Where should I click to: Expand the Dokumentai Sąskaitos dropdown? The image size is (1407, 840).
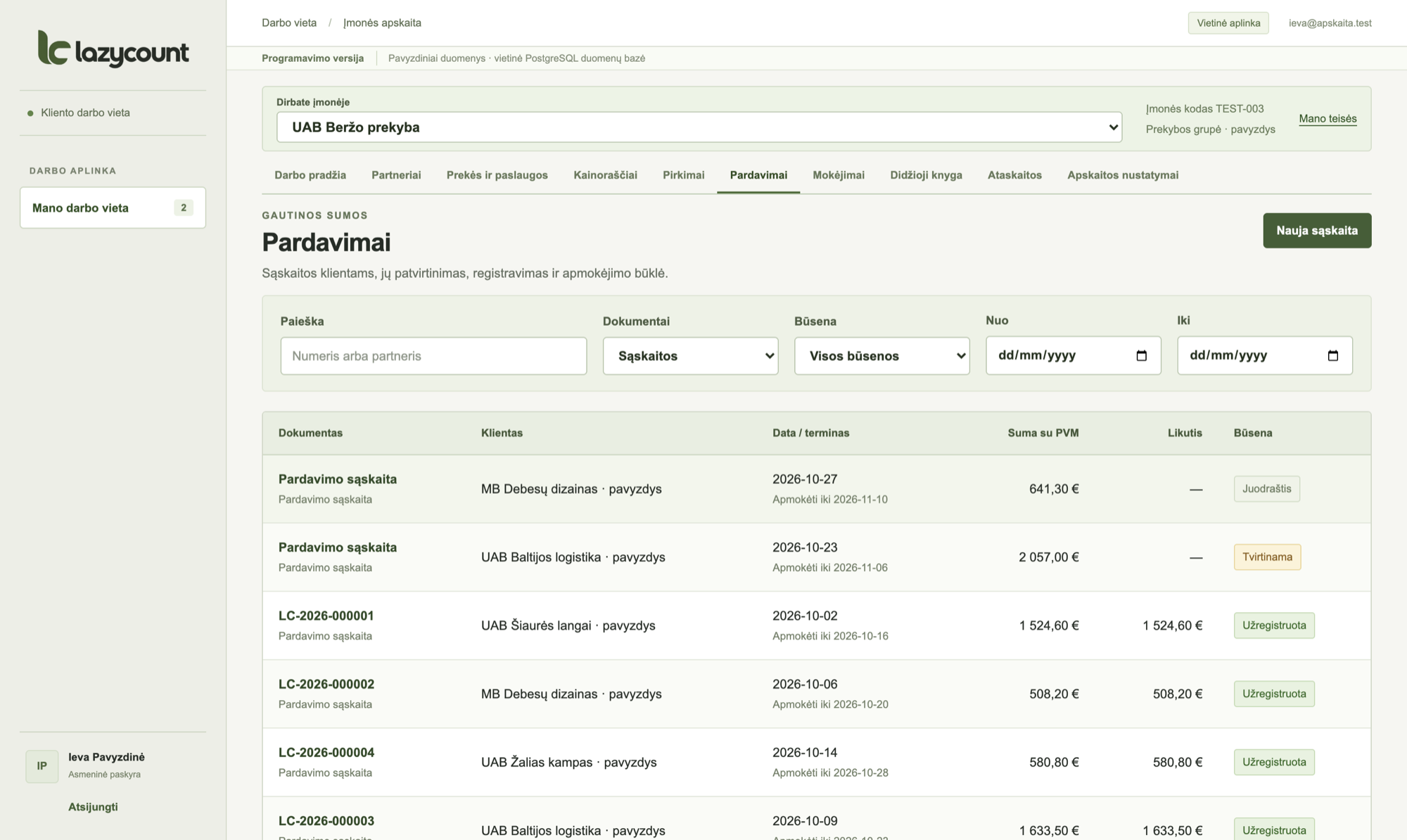pos(690,356)
